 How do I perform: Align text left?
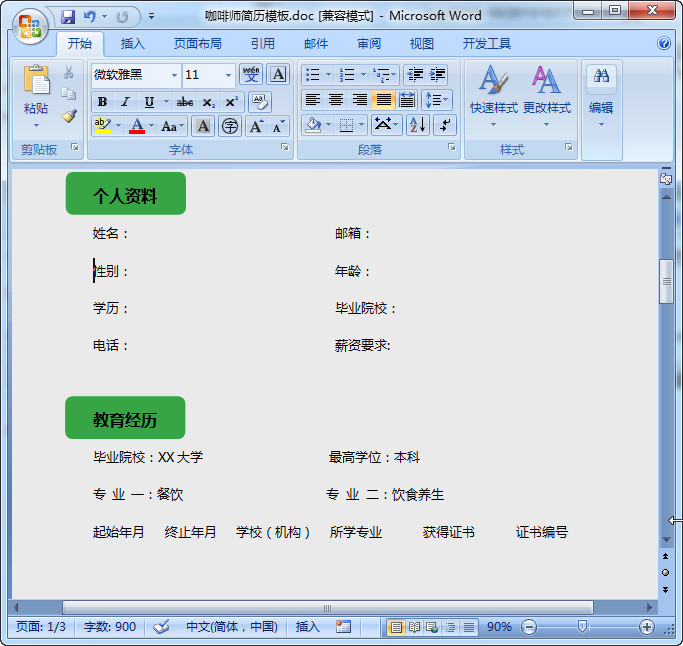tap(313, 100)
